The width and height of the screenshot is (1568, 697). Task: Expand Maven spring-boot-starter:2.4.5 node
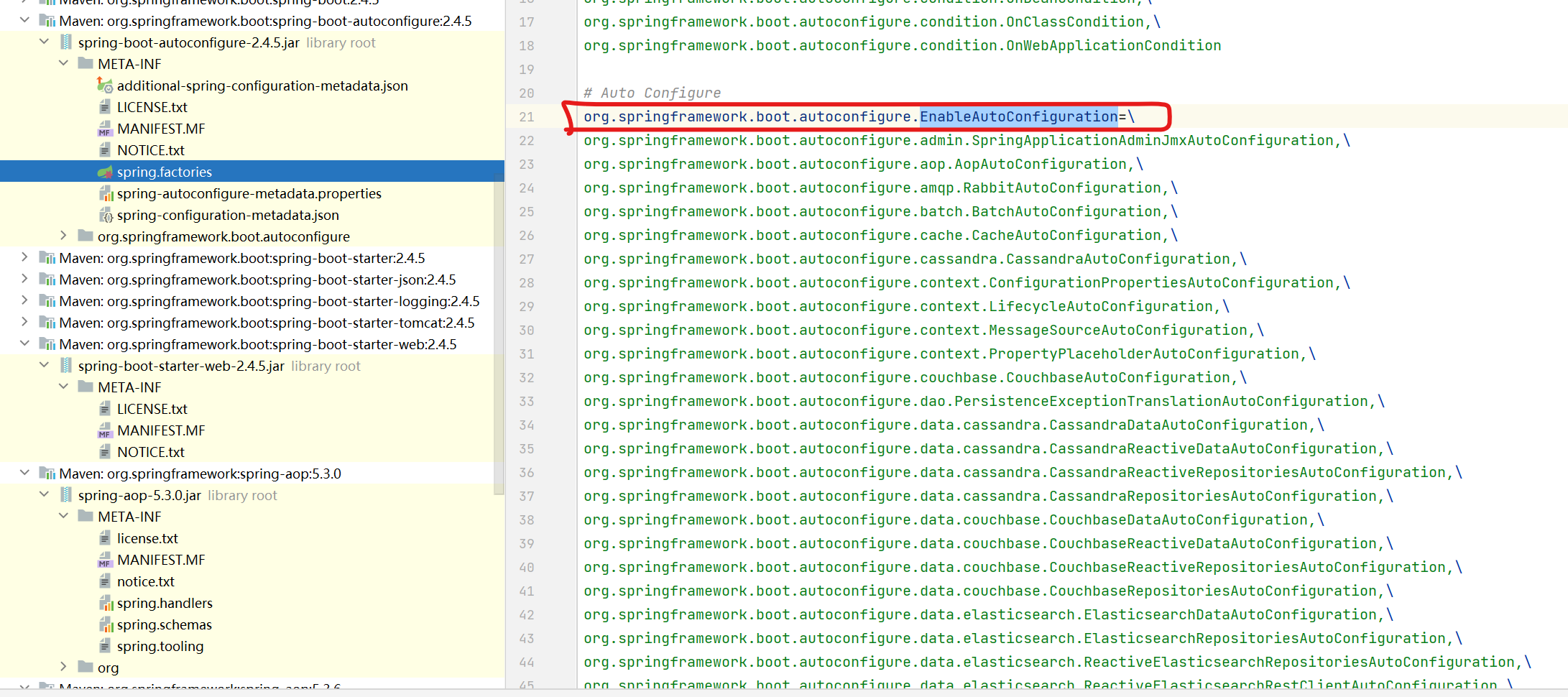coord(24,257)
